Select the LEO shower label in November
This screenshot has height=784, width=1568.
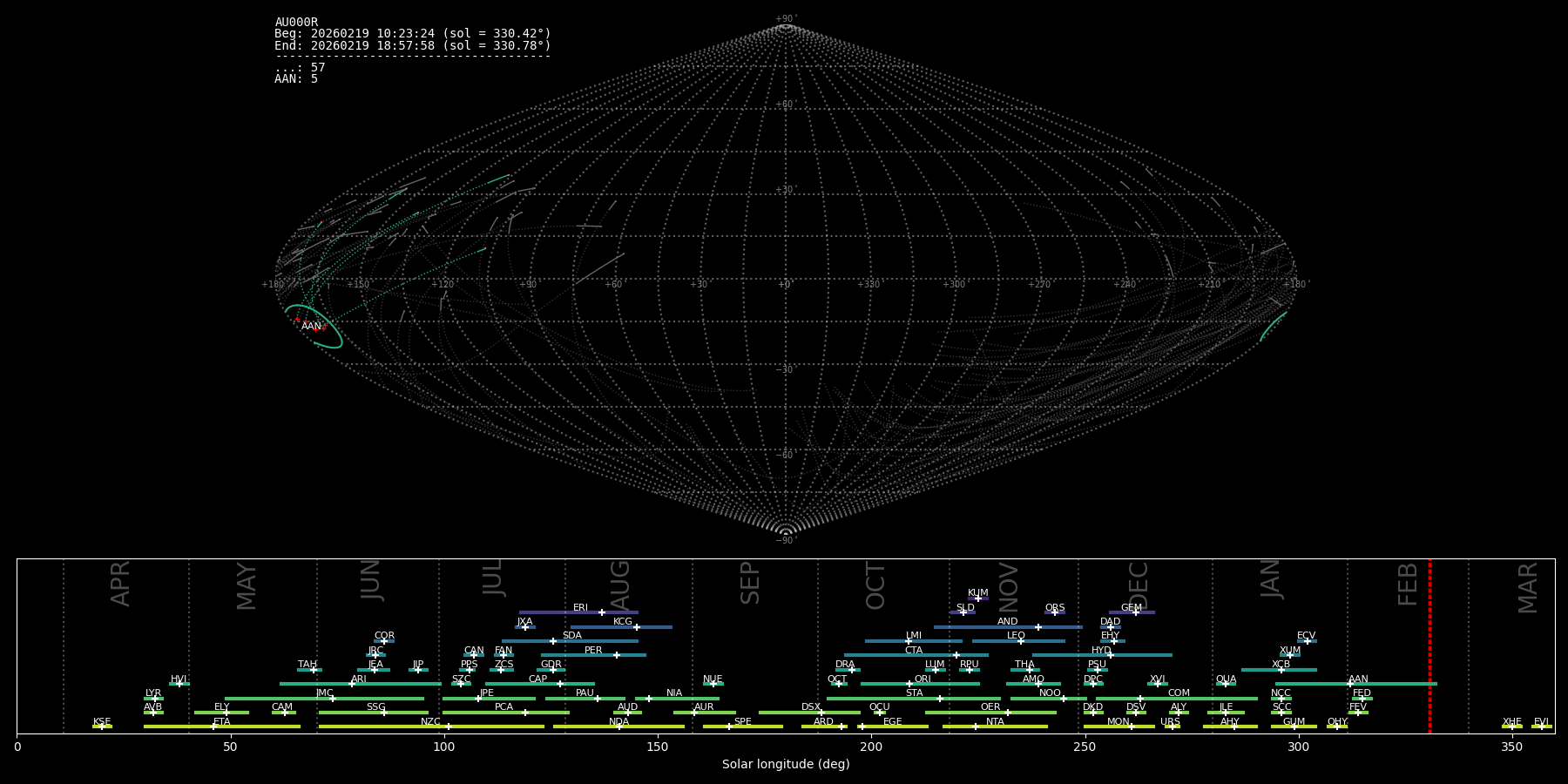coord(1016,636)
